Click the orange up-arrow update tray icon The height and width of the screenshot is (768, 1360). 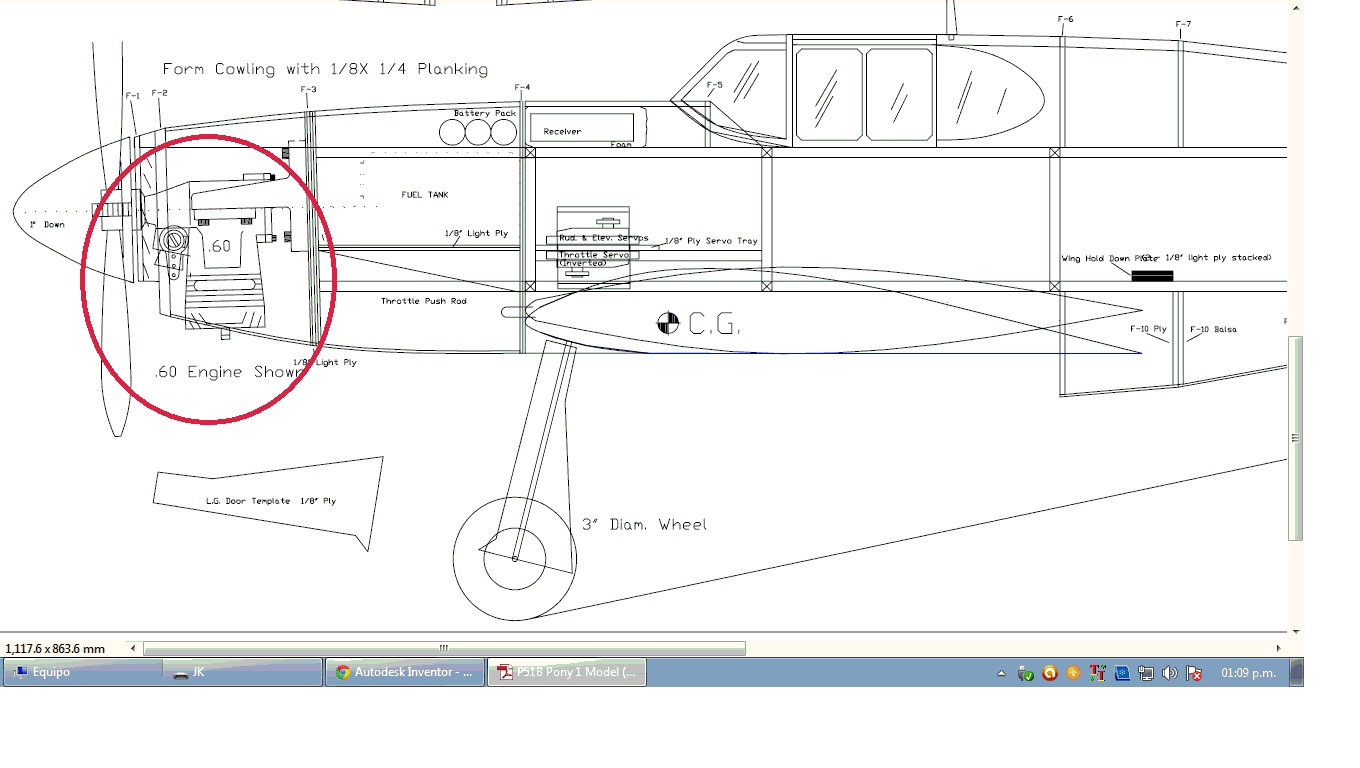point(1073,674)
